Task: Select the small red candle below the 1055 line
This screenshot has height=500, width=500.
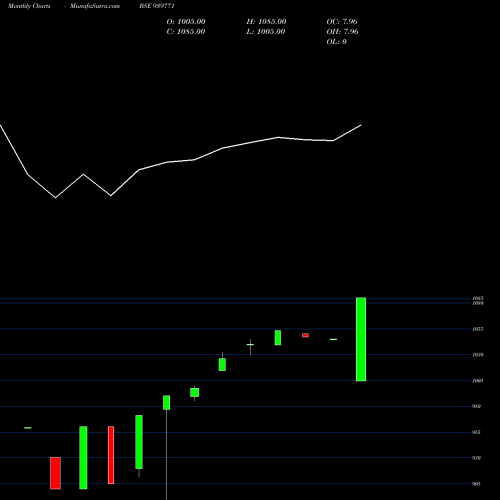Action: tap(306, 335)
